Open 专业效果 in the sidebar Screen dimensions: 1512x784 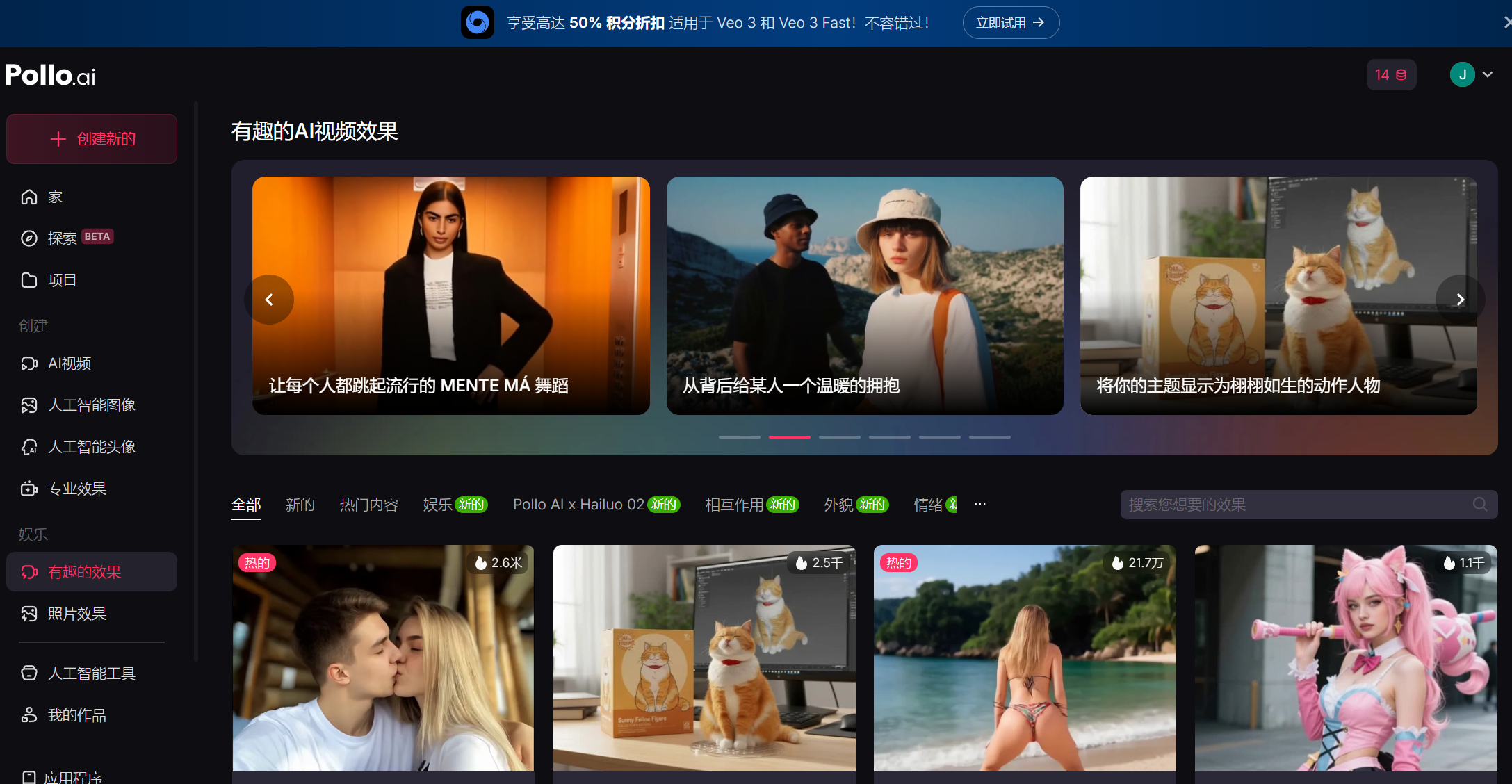pyautogui.click(x=92, y=489)
